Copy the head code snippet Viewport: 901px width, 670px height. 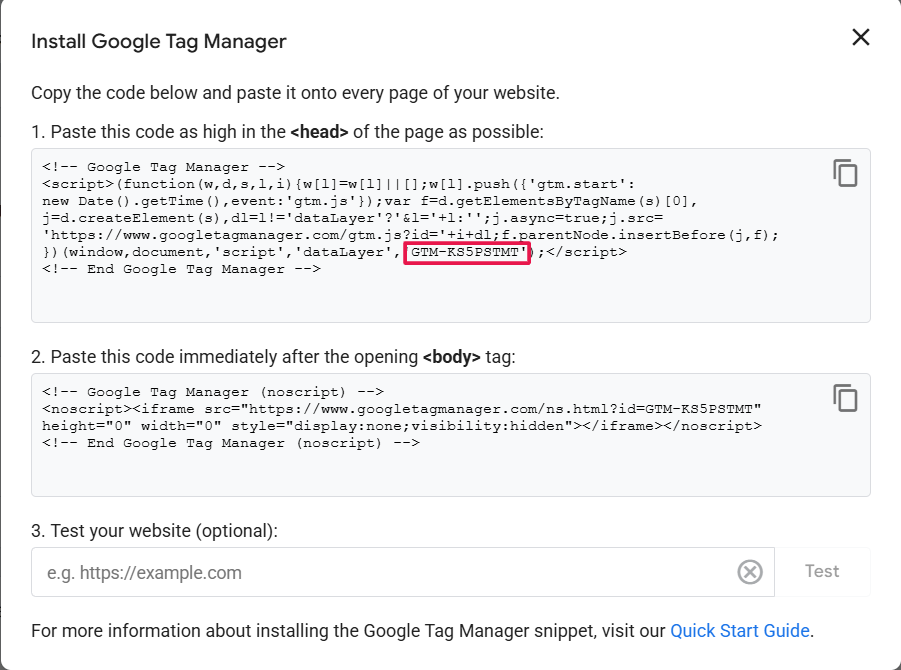845,173
